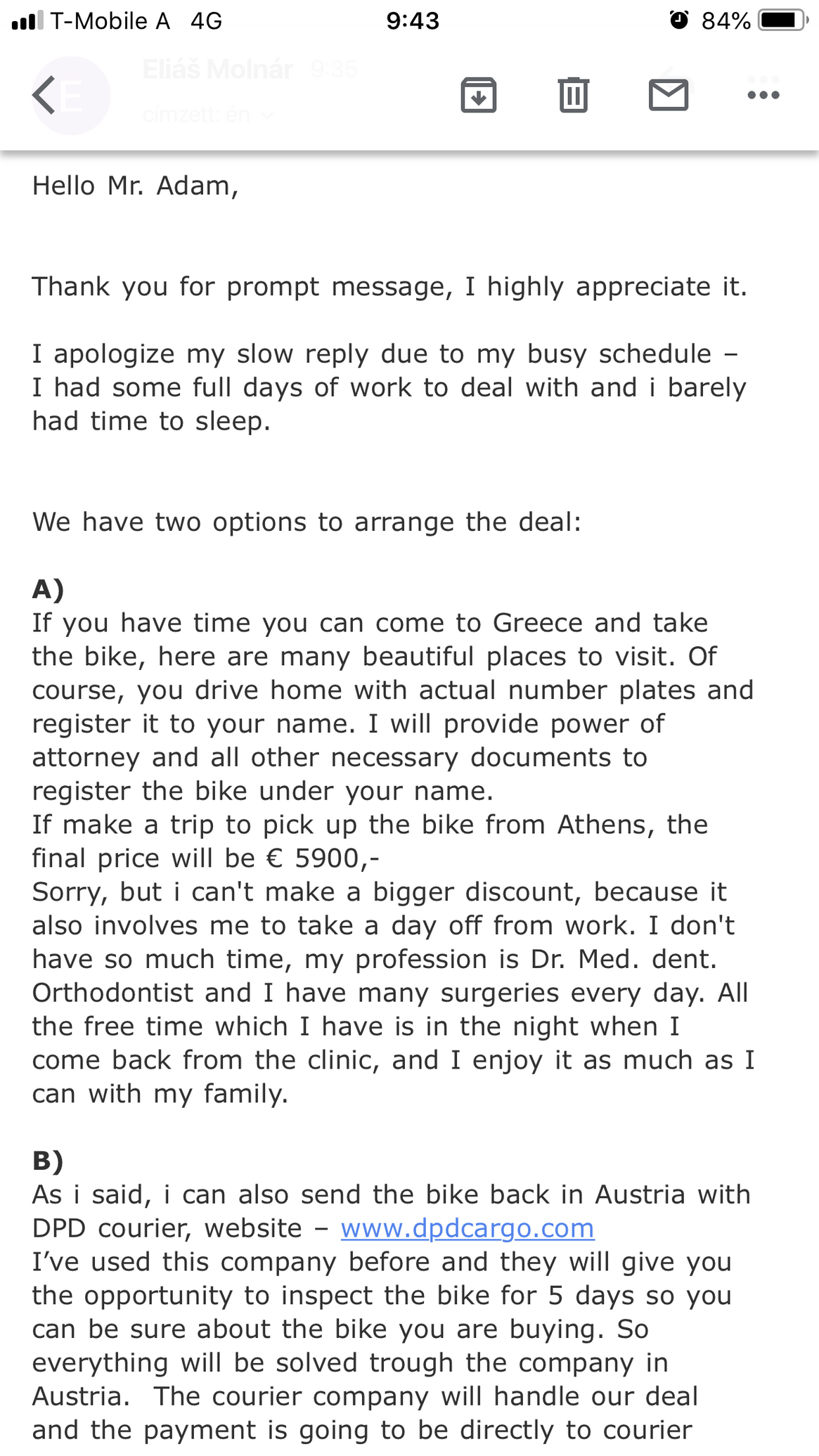Tap the bold "B)" option heading
This screenshot has height=1456, width=819.
(x=48, y=1161)
